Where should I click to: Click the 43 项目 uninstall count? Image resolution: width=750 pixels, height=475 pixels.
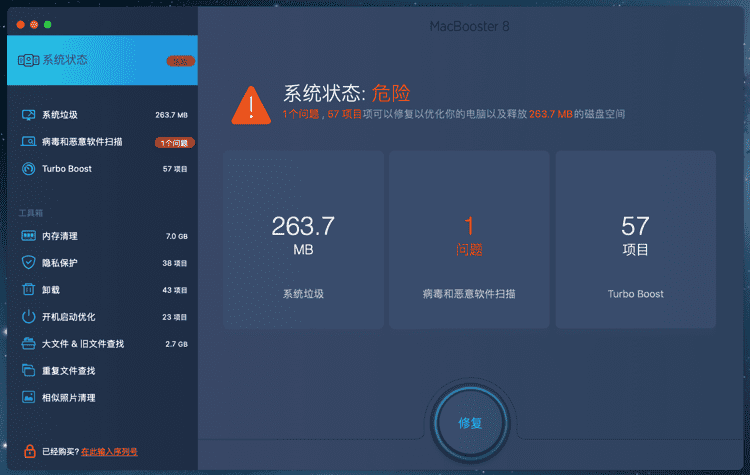coord(175,290)
